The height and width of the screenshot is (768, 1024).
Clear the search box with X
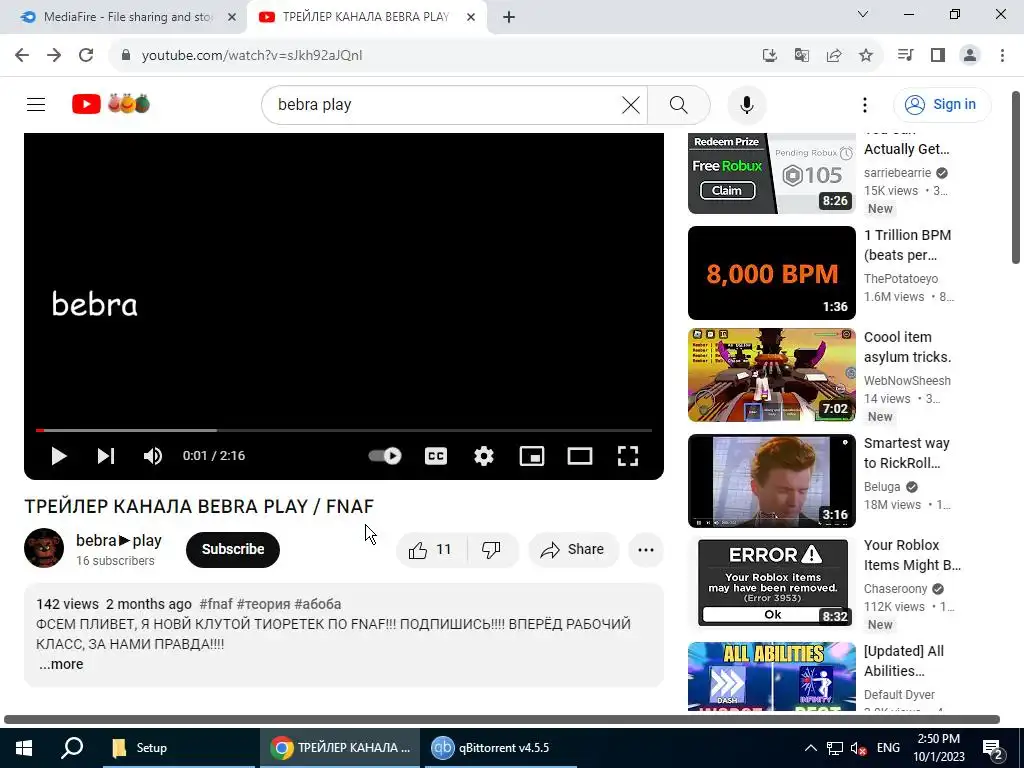coord(631,104)
